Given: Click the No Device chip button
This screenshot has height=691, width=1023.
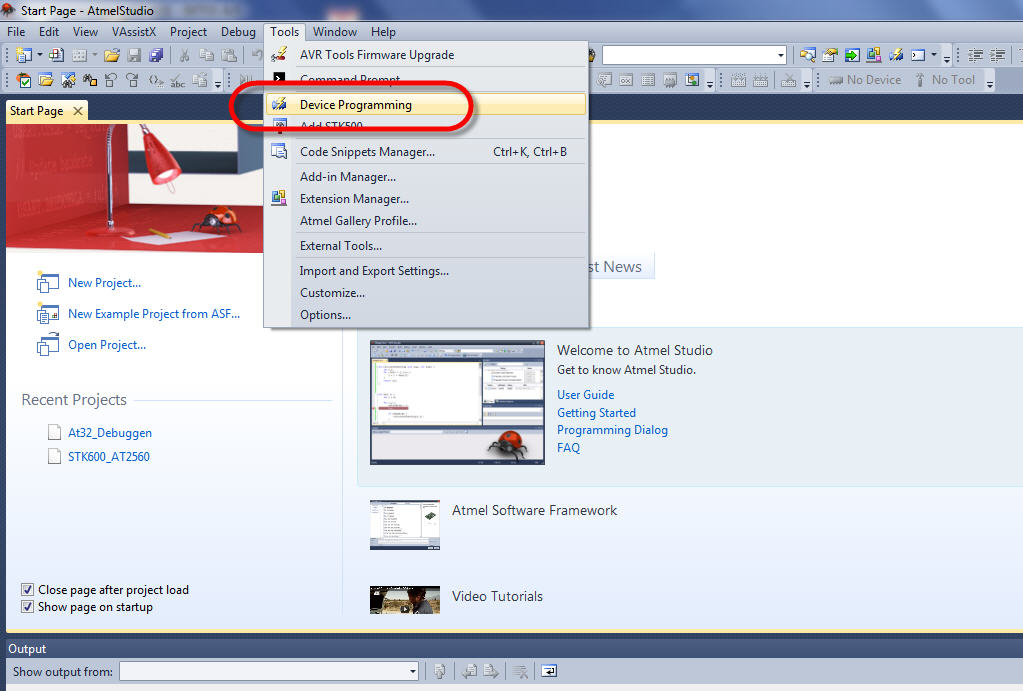Looking at the screenshot, I should pyautogui.click(x=864, y=80).
